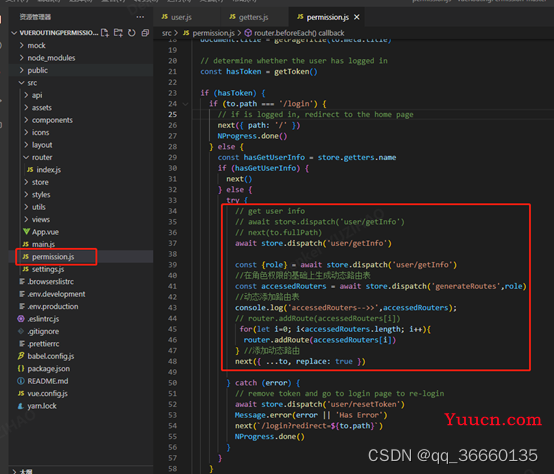Click 'Message.error' on line 53
This screenshot has width=554, height=474.
pos(263,415)
